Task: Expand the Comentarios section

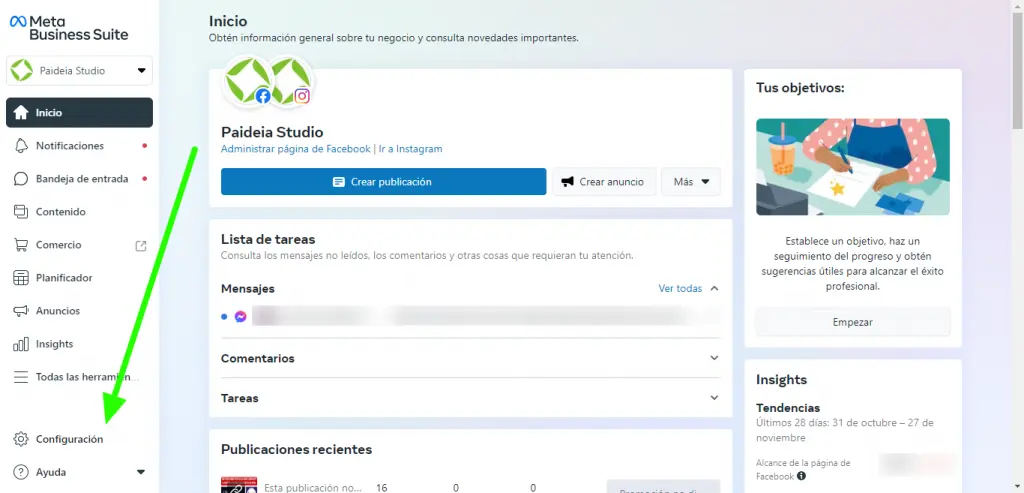Action: click(x=471, y=358)
